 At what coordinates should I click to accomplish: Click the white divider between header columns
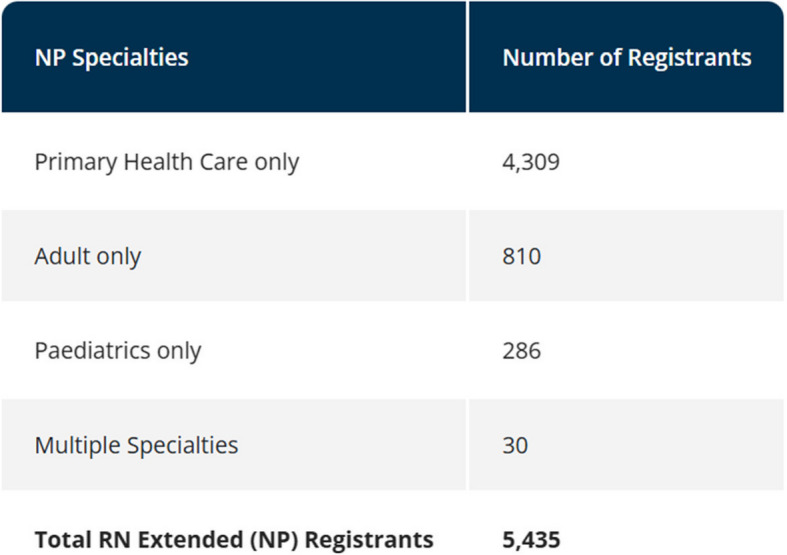(x=468, y=57)
